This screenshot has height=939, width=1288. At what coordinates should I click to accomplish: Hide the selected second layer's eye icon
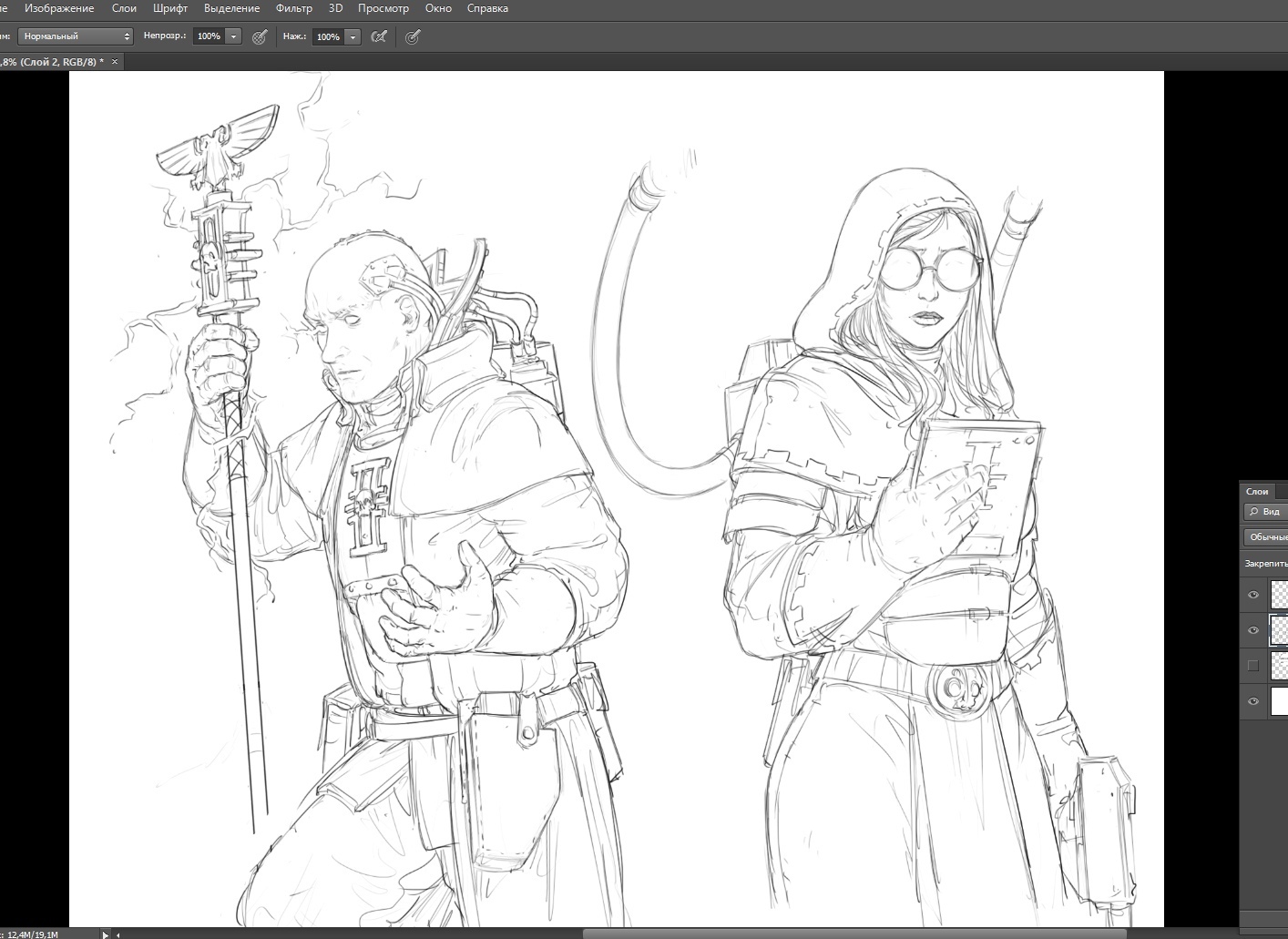coord(1253,630)
